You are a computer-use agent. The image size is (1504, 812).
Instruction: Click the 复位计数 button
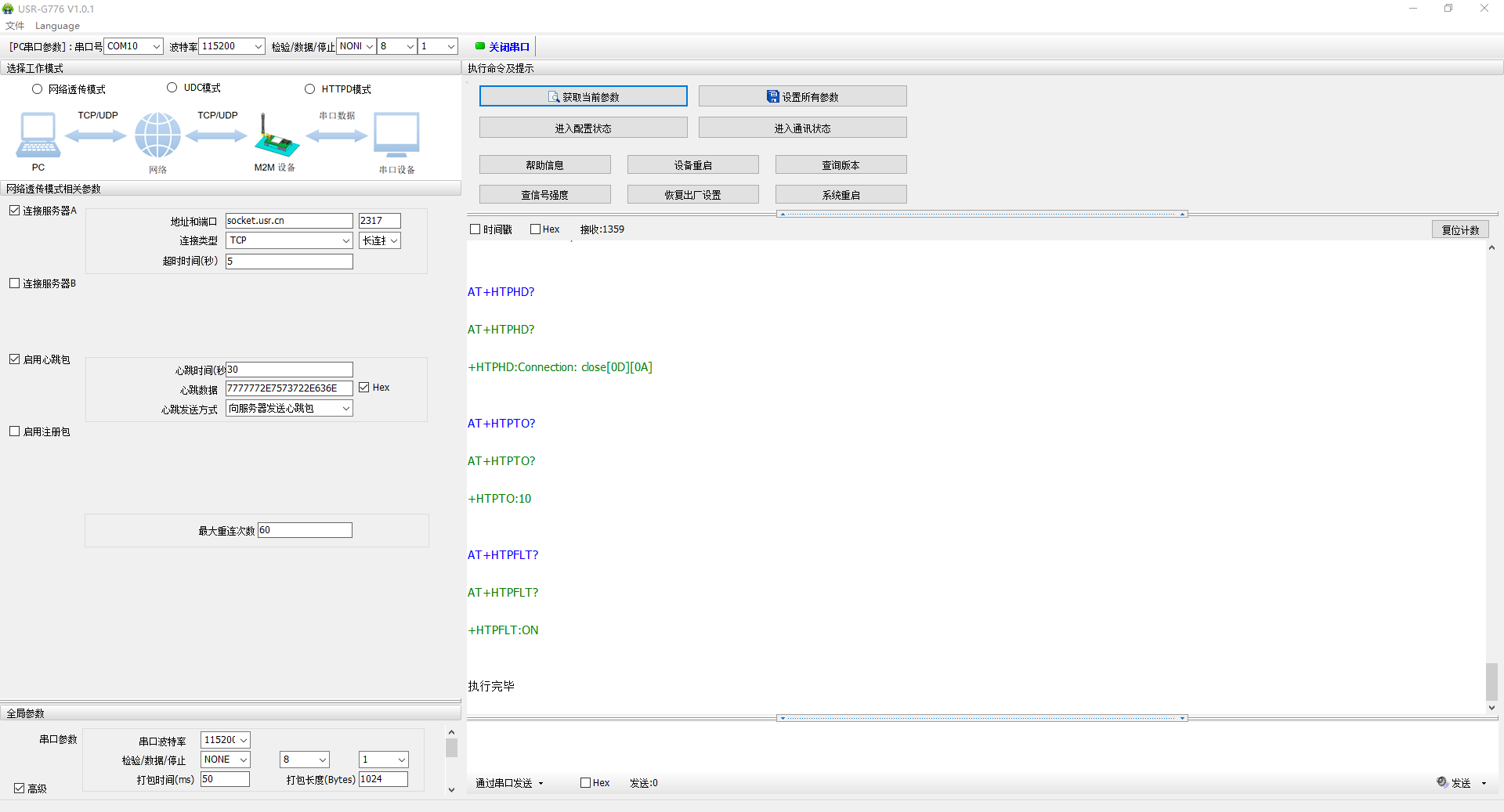(x=1460, y=229)
